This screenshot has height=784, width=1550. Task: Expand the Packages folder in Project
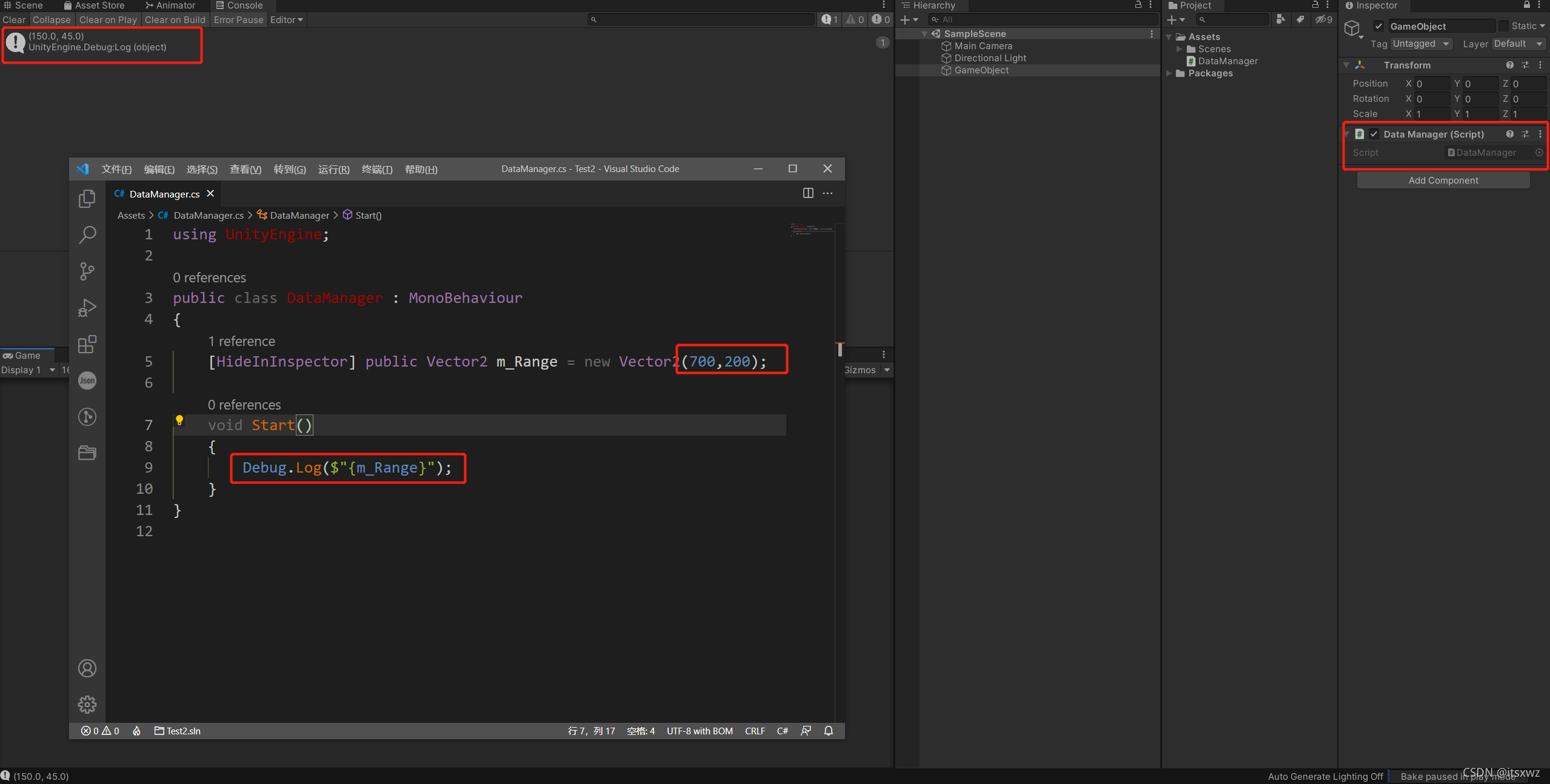click(1169, 73)
